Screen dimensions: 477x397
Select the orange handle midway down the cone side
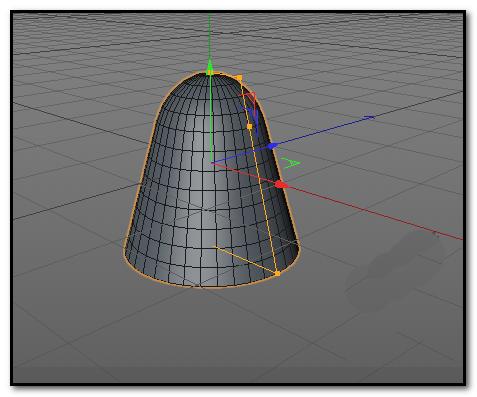[x=249, y=127]
